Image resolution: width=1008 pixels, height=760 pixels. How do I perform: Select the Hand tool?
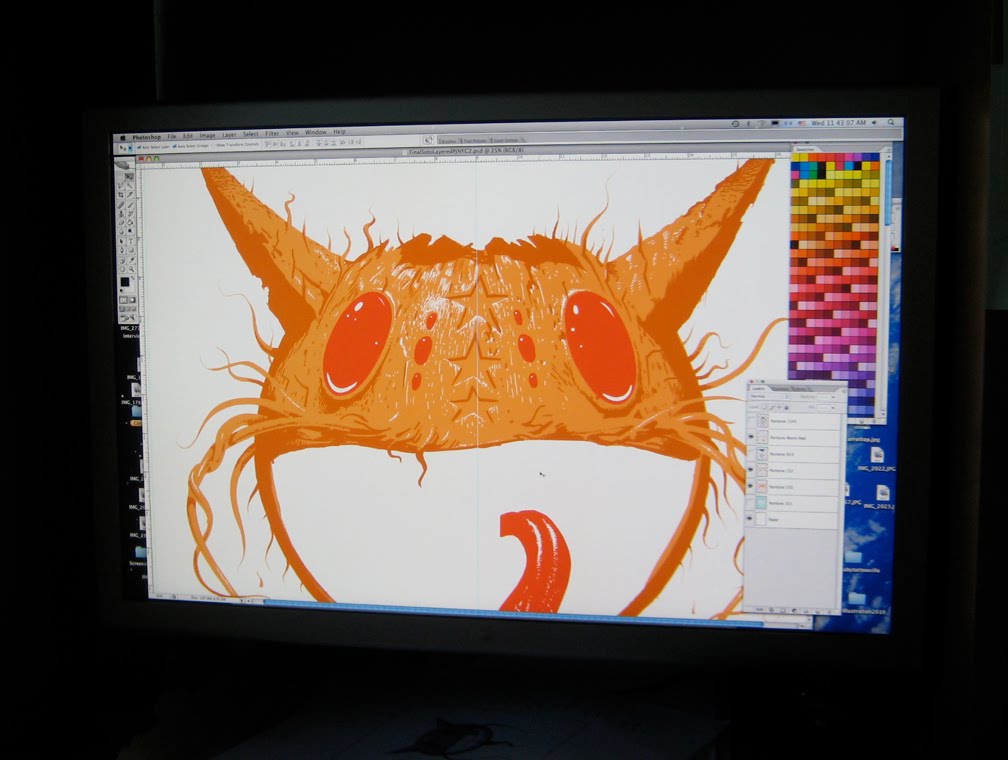(x=121, y=269)
